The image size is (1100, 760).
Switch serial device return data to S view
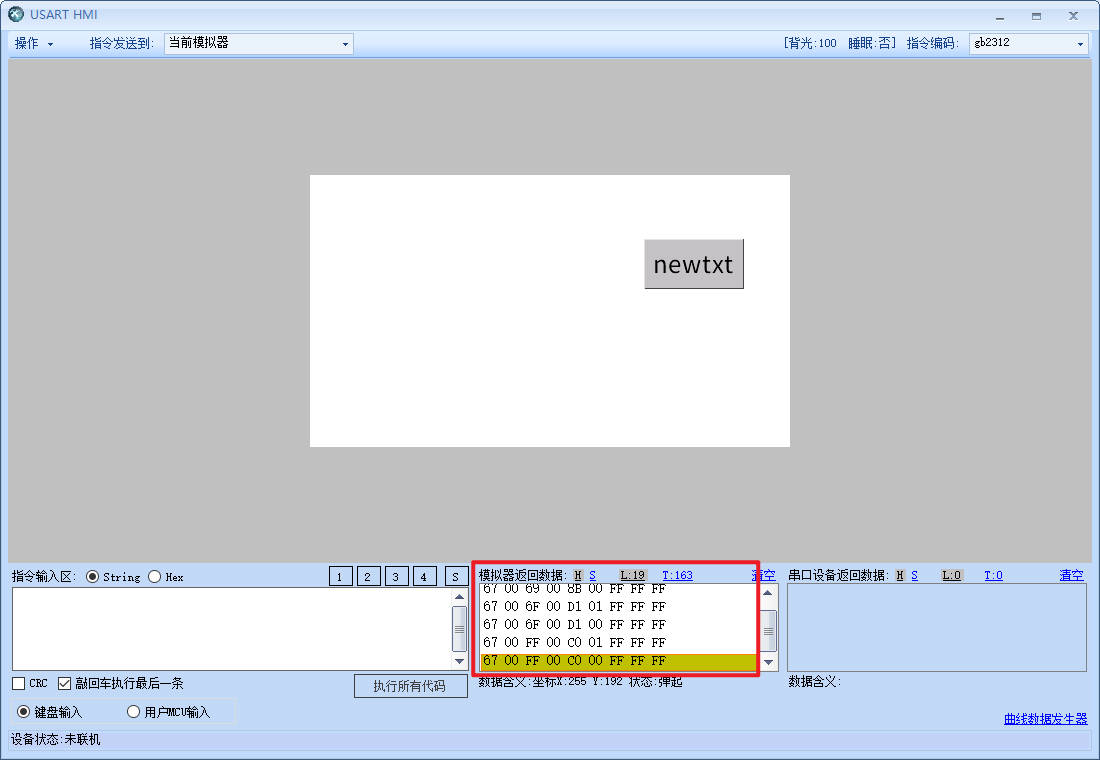(914, 575)
